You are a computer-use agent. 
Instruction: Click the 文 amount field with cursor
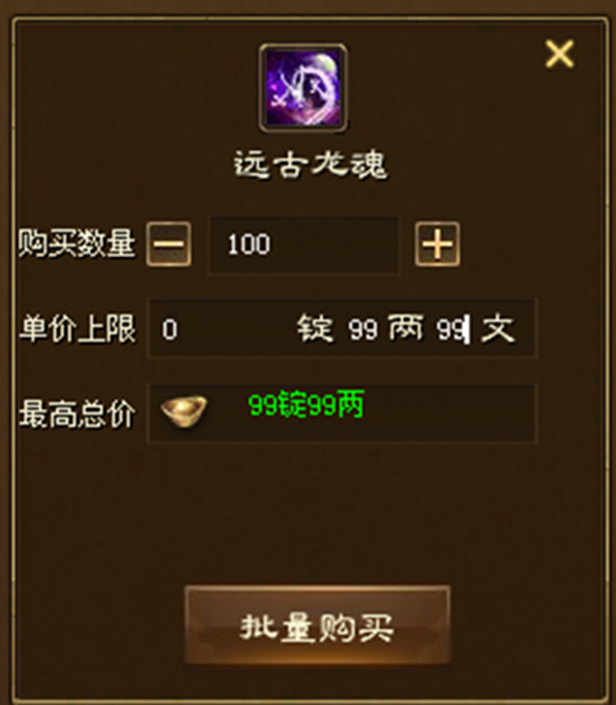click(453, 329)
